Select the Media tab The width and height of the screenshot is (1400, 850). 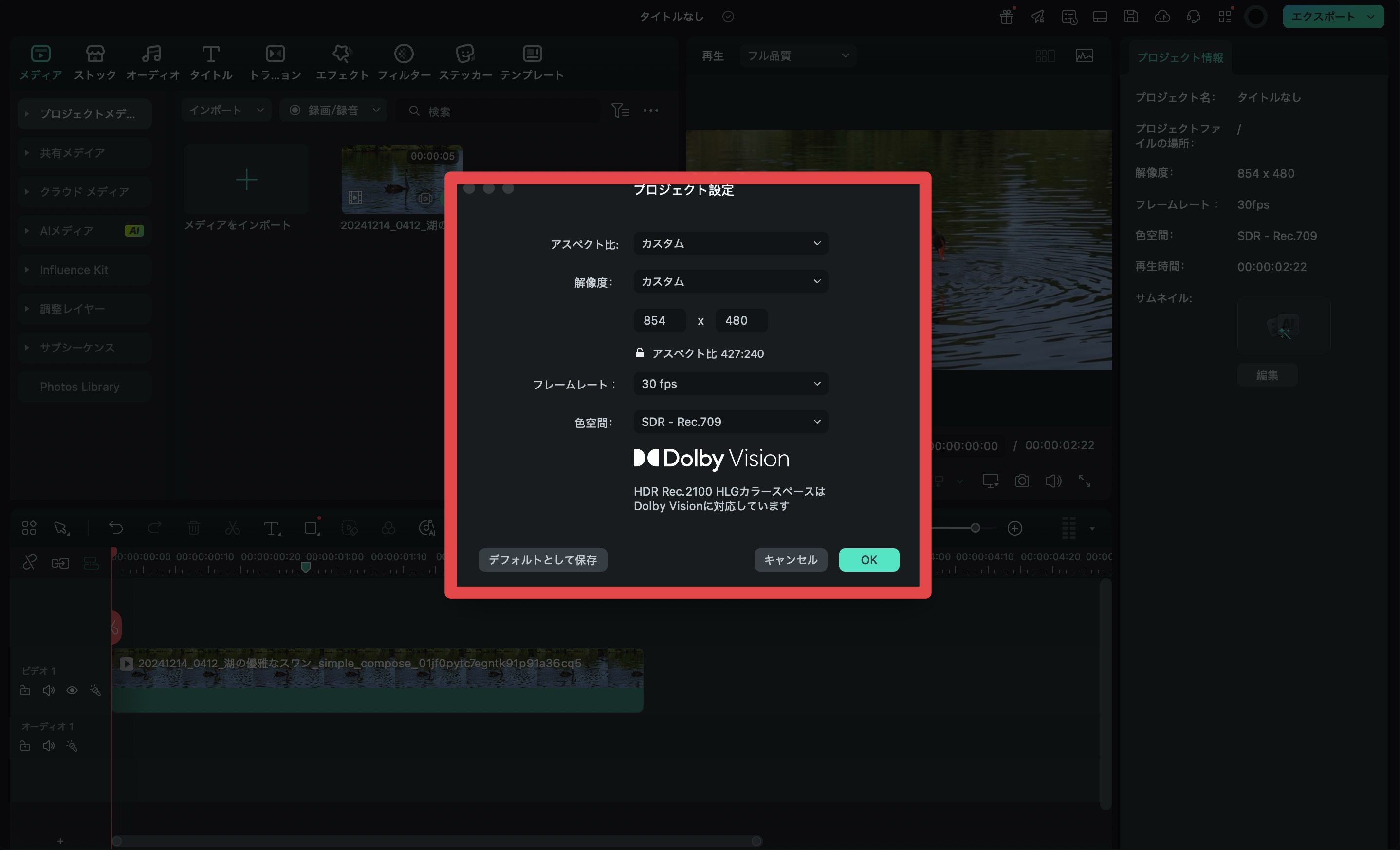pos(41,62)
